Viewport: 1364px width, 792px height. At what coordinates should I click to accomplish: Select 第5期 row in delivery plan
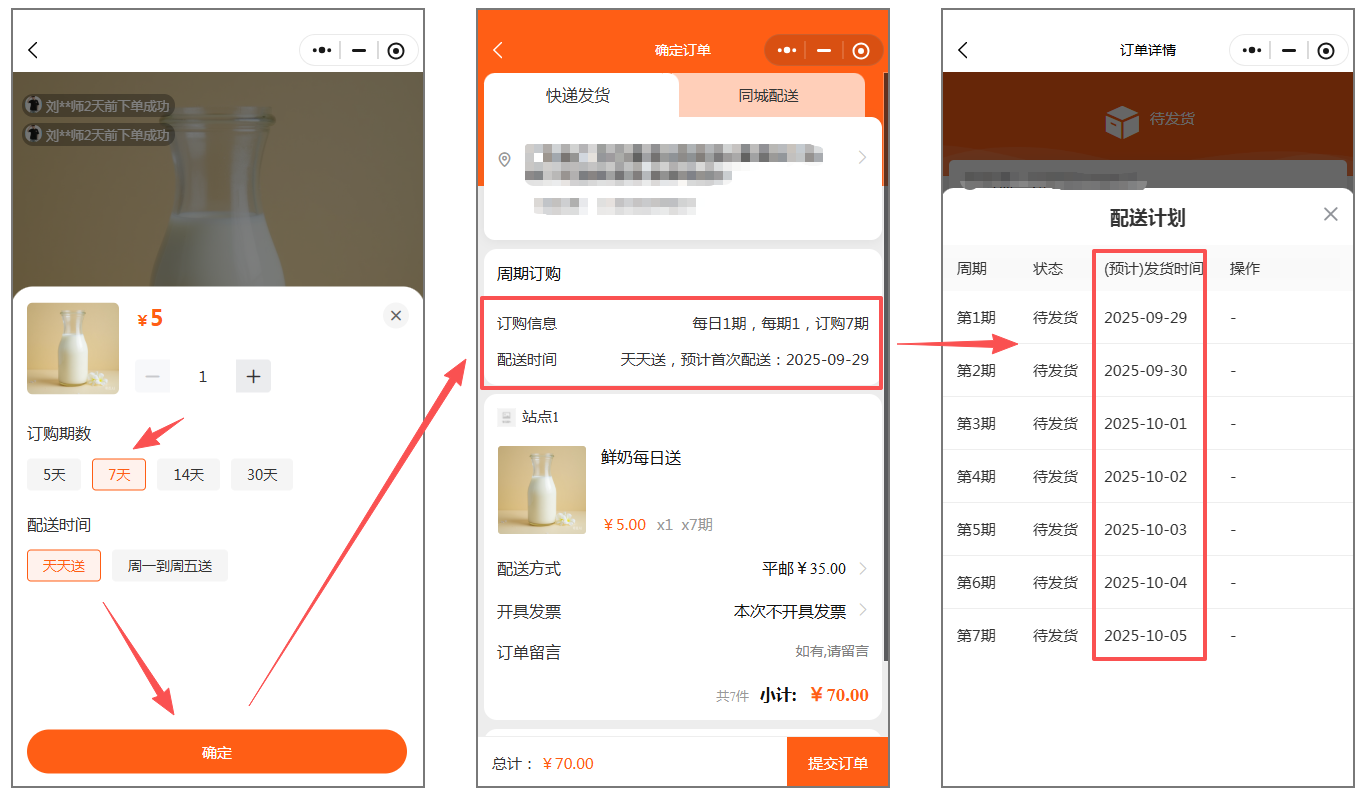click(x=1148, y=530)
